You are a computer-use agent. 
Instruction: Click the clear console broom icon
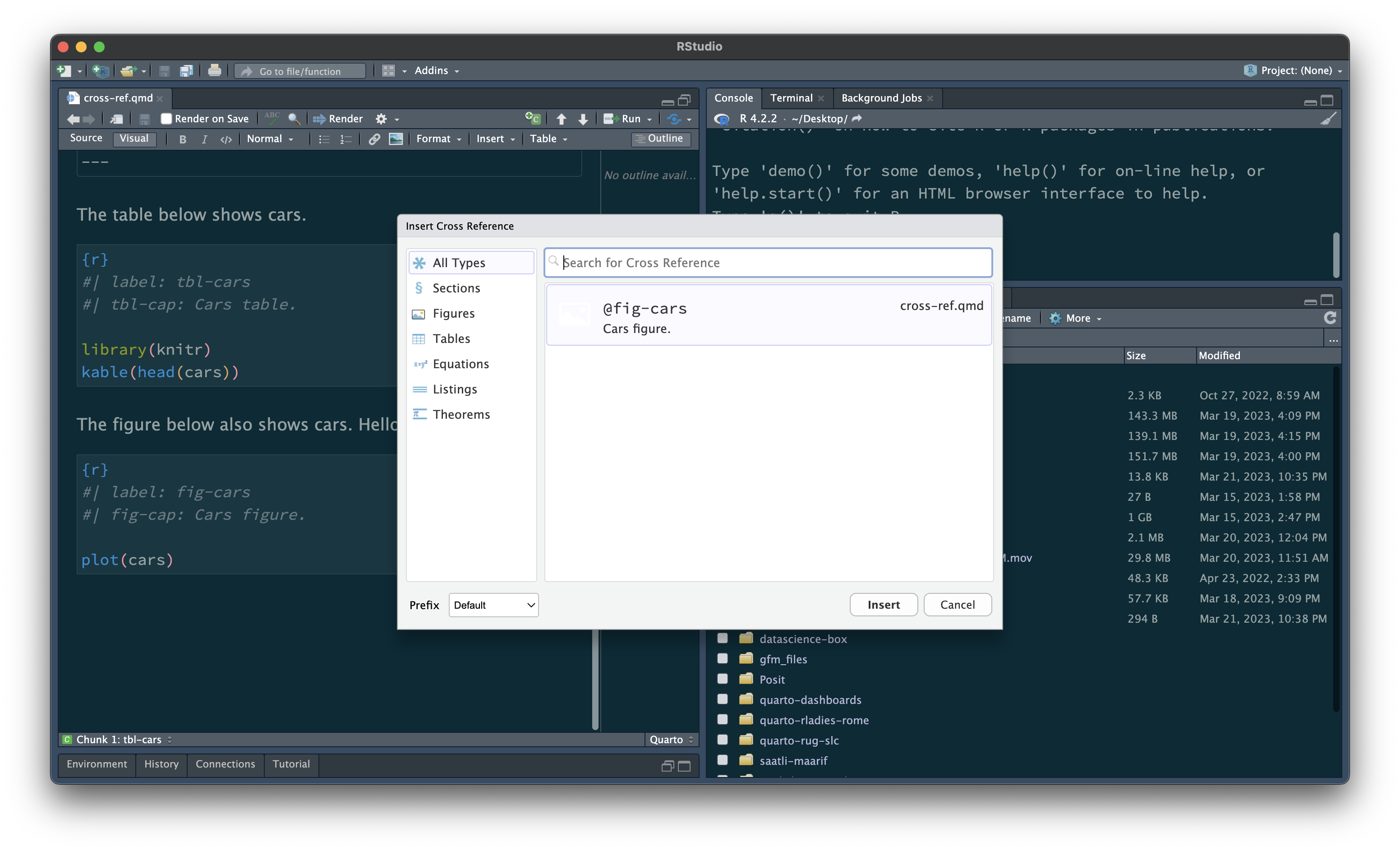pos(1328,119)
